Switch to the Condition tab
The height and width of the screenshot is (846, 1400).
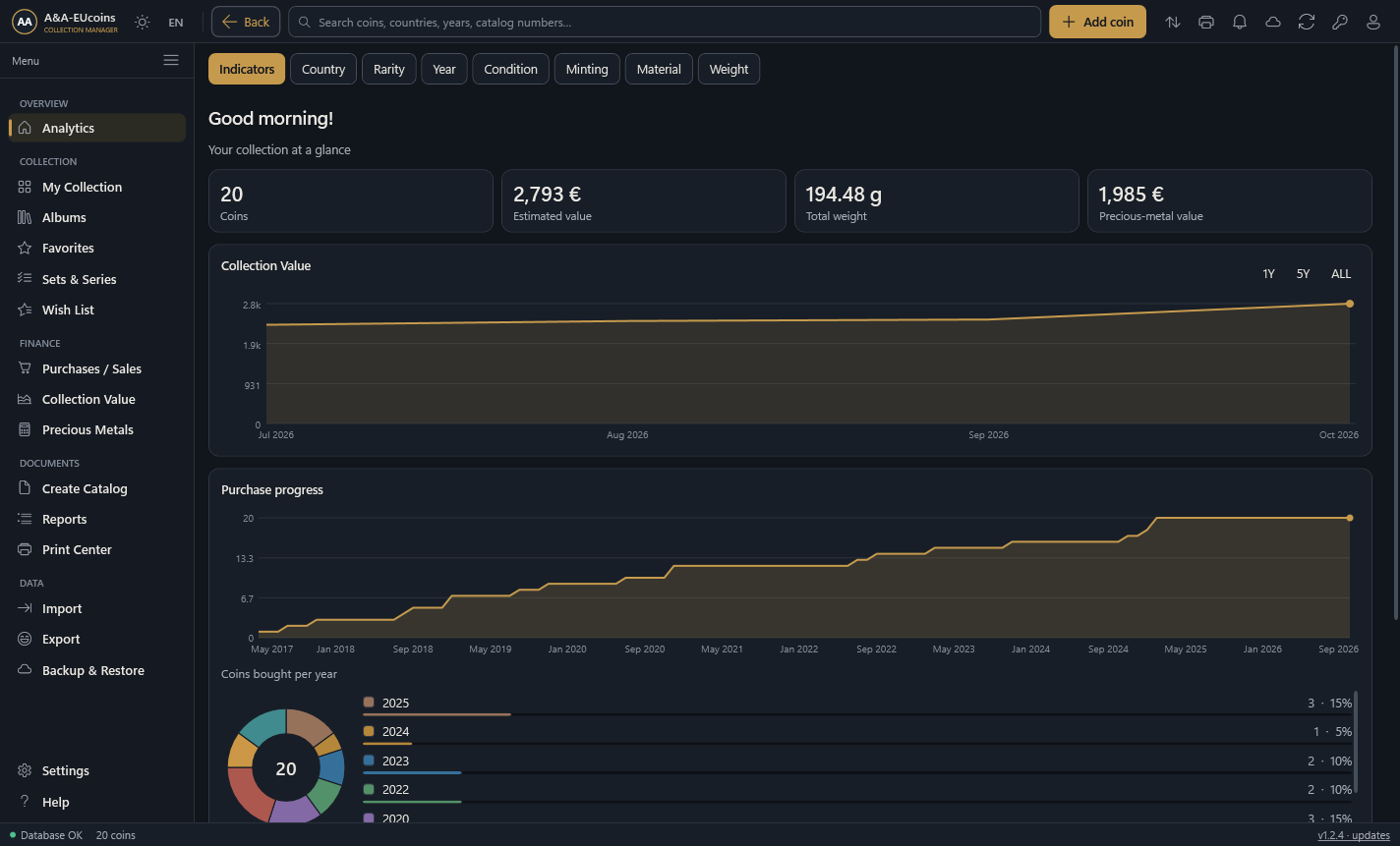point(510,69)
